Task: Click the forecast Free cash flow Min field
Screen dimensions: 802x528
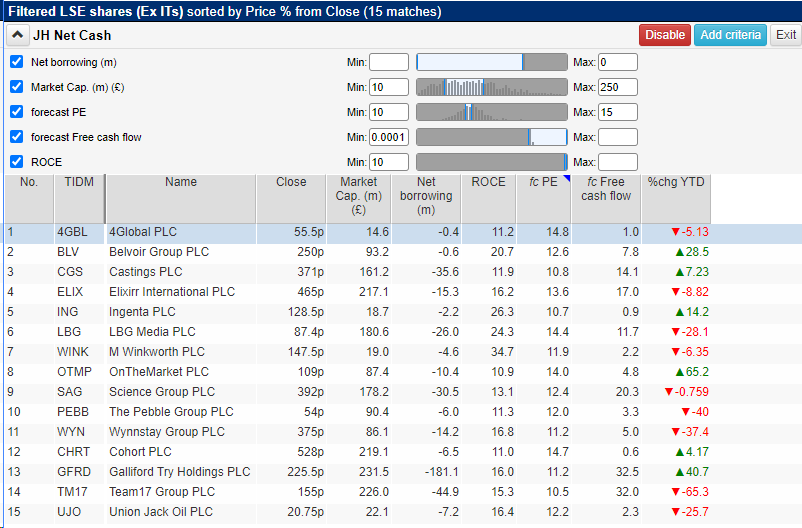Action: click(x=389, y=137)
